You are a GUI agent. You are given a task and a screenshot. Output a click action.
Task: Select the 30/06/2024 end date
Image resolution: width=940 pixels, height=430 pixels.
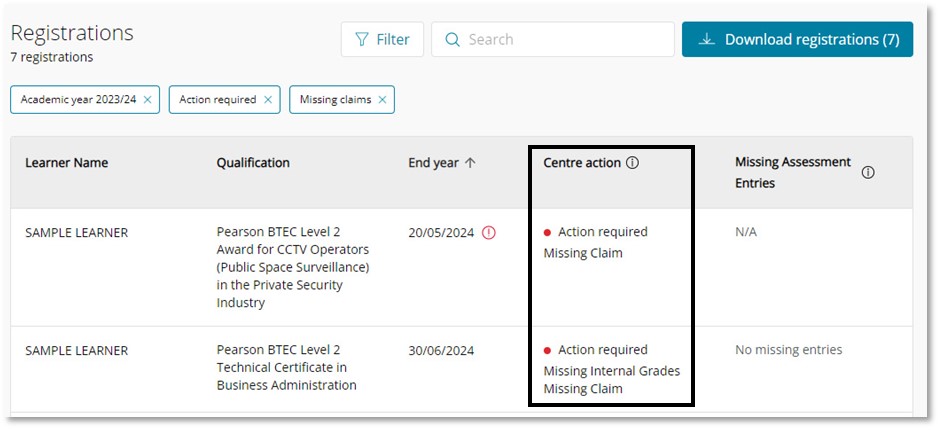click(441, 351)
